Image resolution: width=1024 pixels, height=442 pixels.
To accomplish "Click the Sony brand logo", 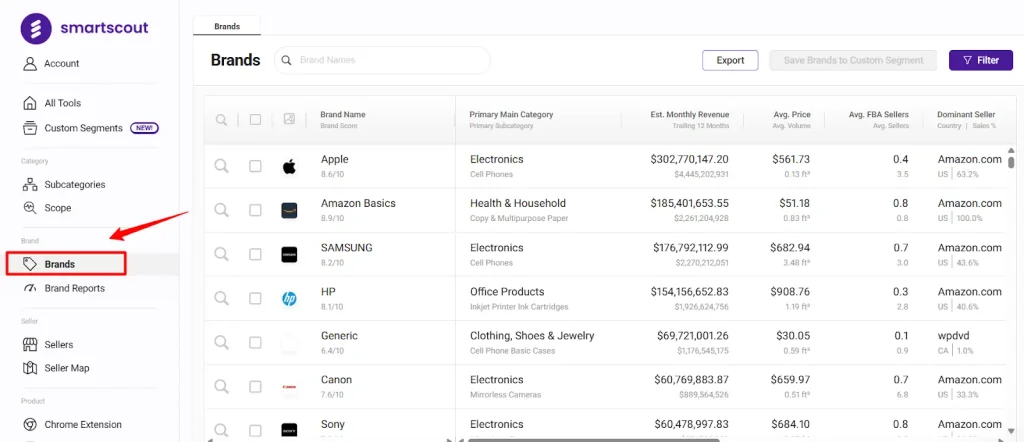I will [x=289, y=430].
